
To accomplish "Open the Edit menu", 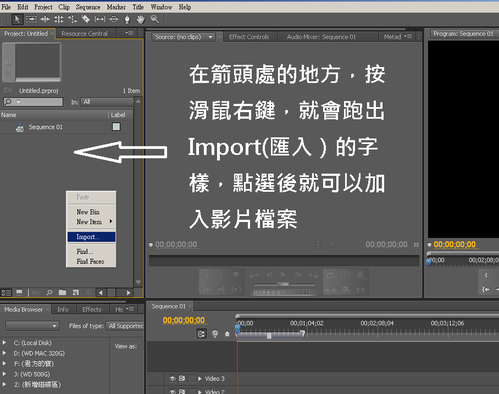I will [x=23, y=7].
